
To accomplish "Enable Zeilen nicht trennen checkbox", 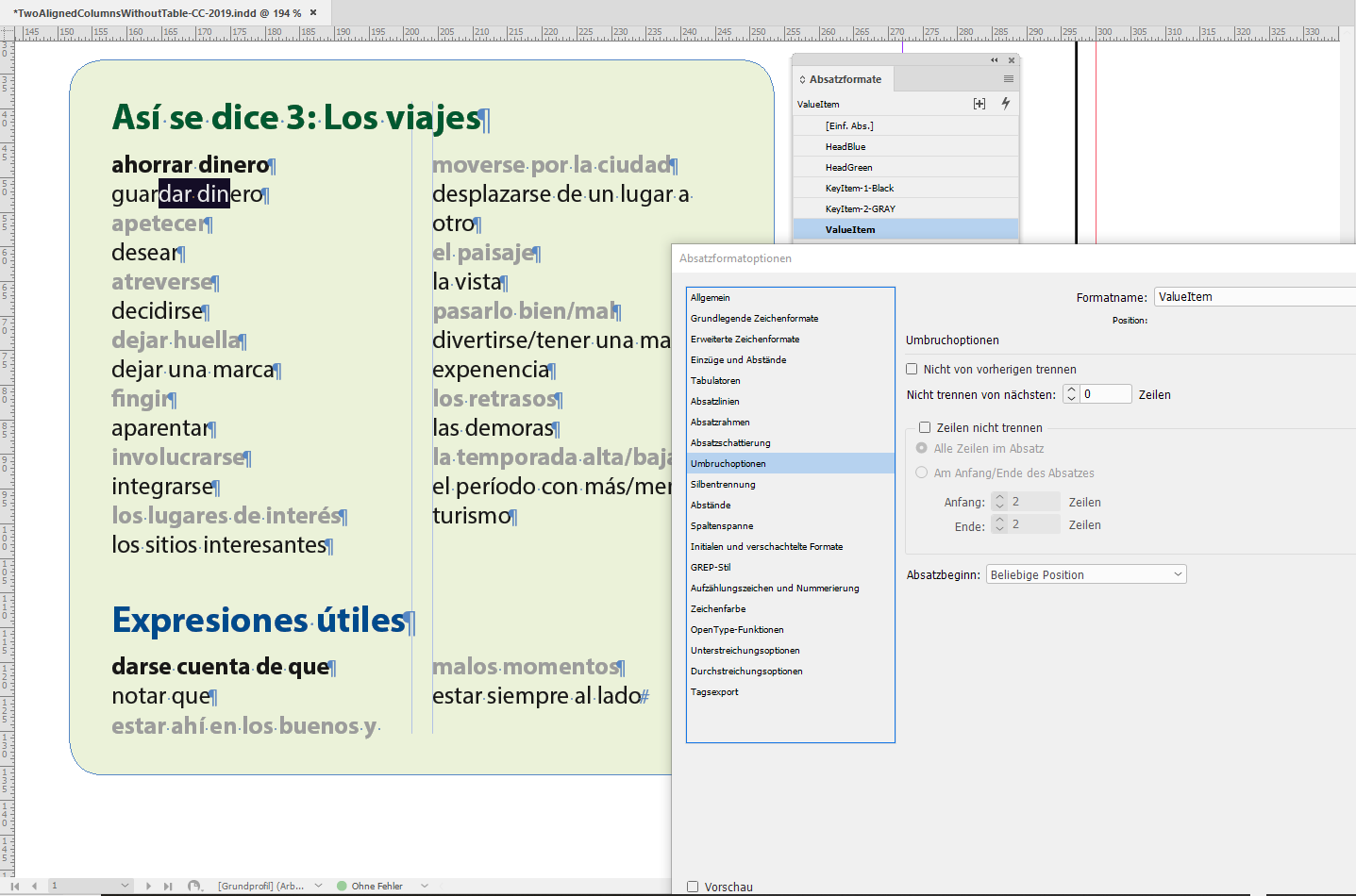I will (925, 427).
